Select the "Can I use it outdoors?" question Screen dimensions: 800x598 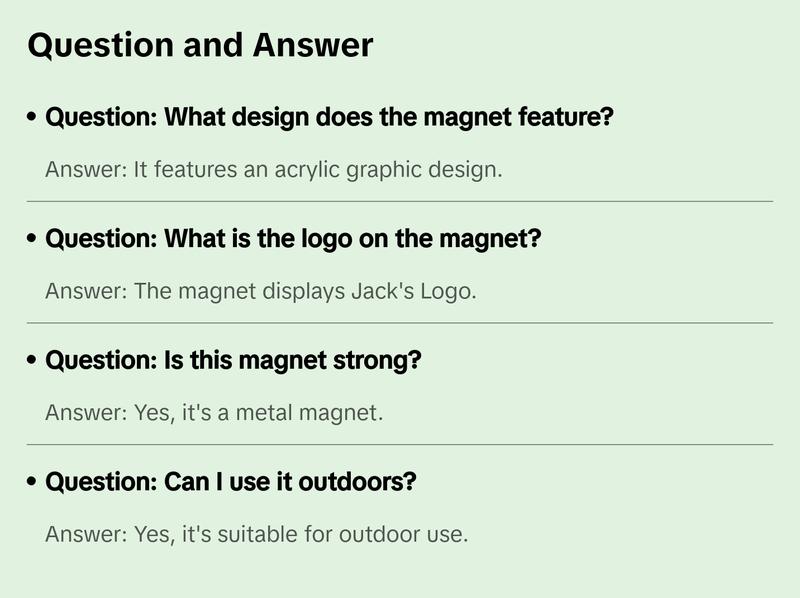(x=231, y=482)
